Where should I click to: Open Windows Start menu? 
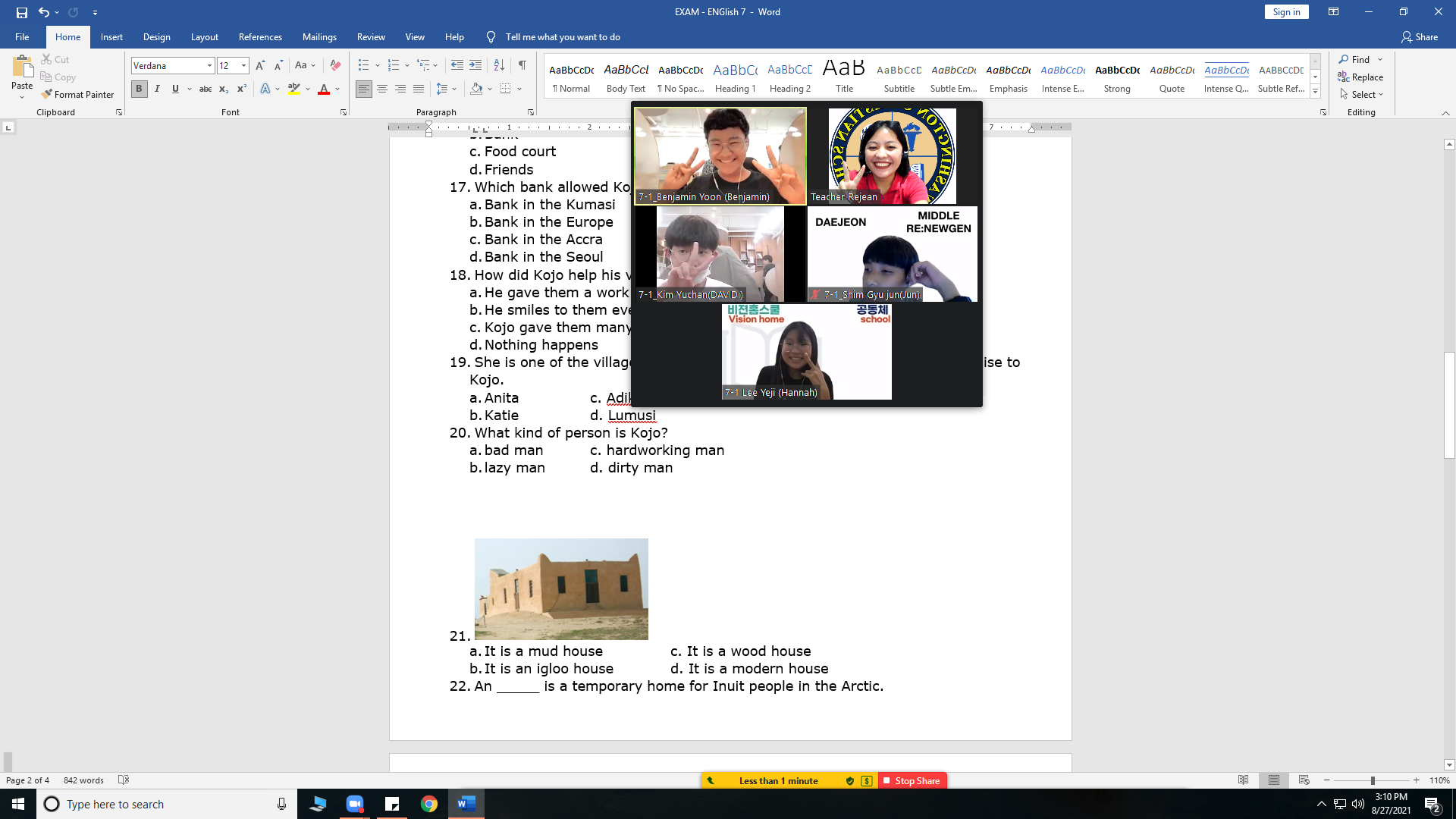click(x=18, y=804)
